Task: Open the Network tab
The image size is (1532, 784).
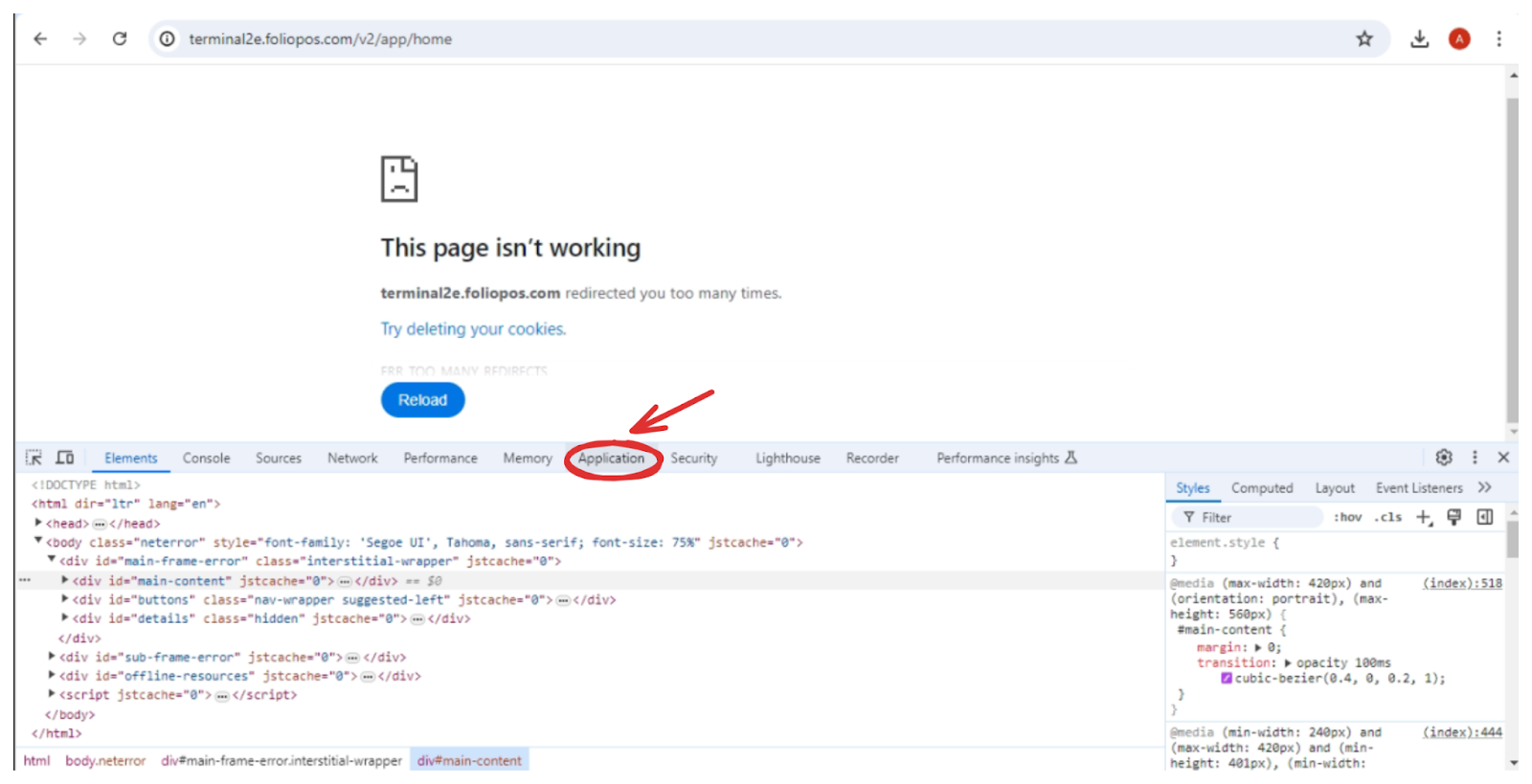Action: [x=352, y=459]
